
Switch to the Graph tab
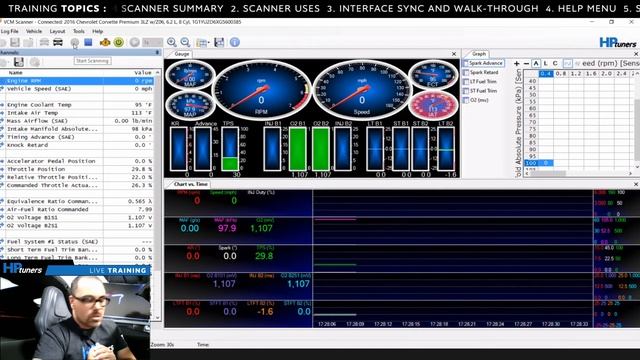pyautogui.click(x=478, y=54)
